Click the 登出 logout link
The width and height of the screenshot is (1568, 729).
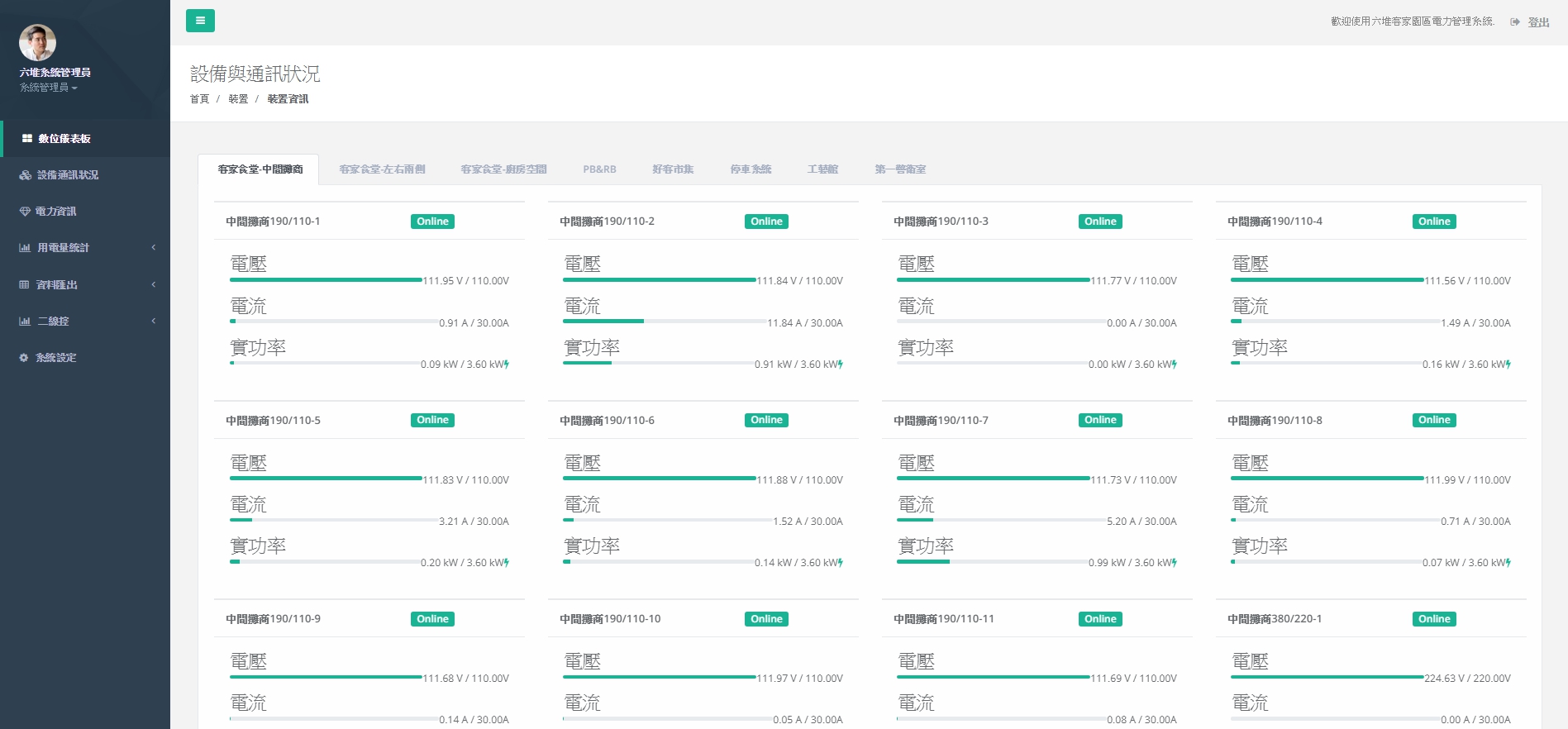click(1538, 22)
